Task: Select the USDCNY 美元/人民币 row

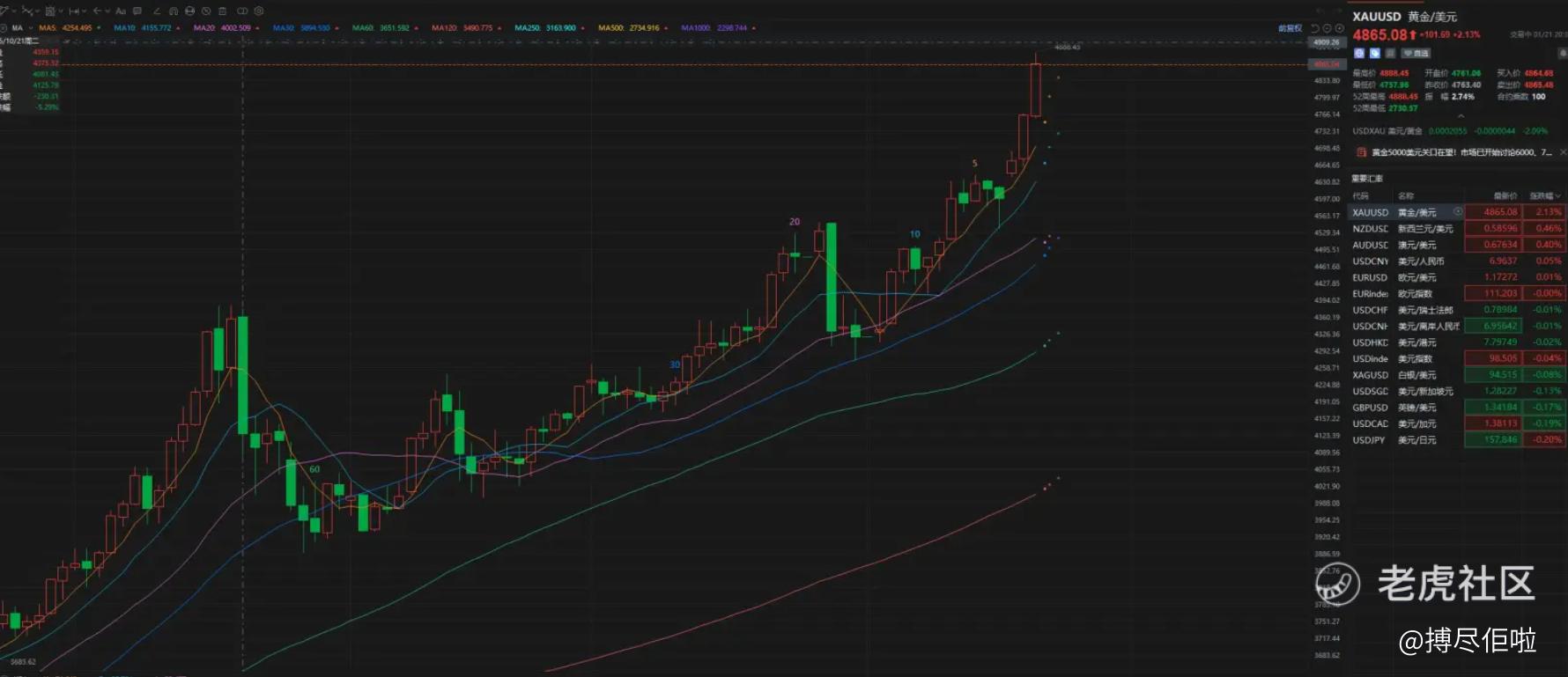Action: point(1457,261)
